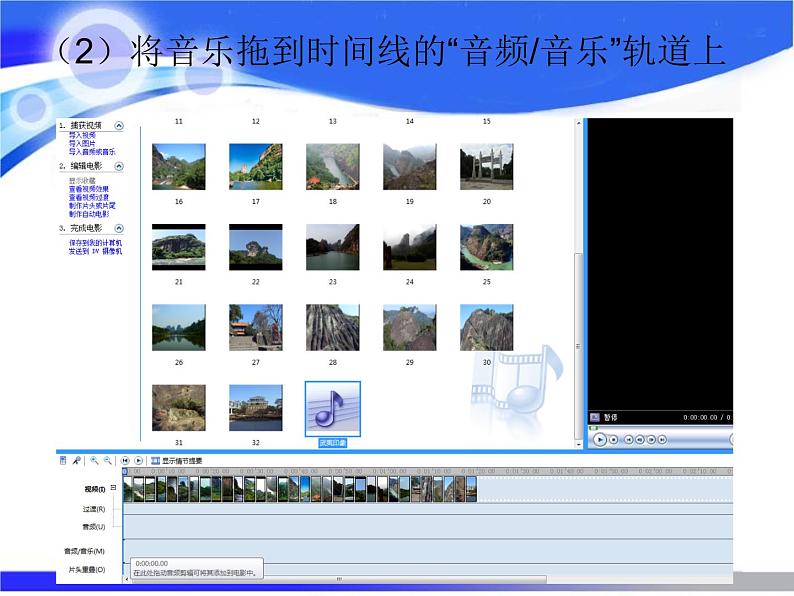Click the 导入音频或音乐 link

[92, 151]
